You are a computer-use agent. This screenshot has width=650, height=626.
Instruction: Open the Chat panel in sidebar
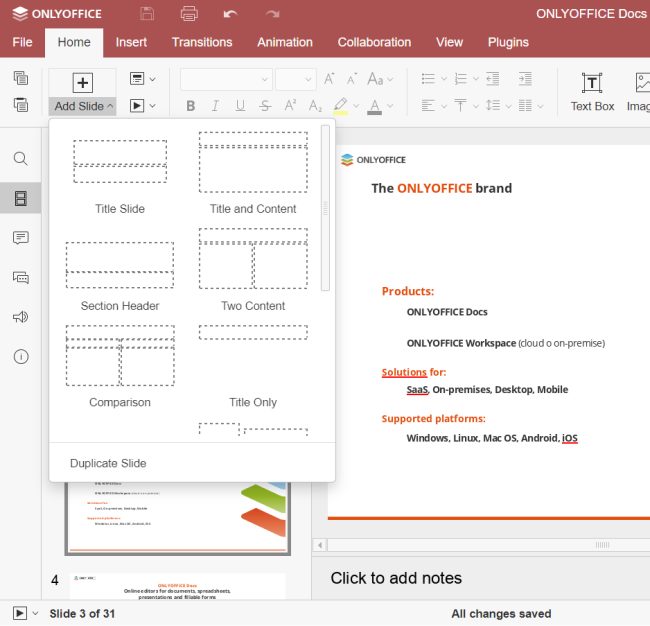[20, 278]
